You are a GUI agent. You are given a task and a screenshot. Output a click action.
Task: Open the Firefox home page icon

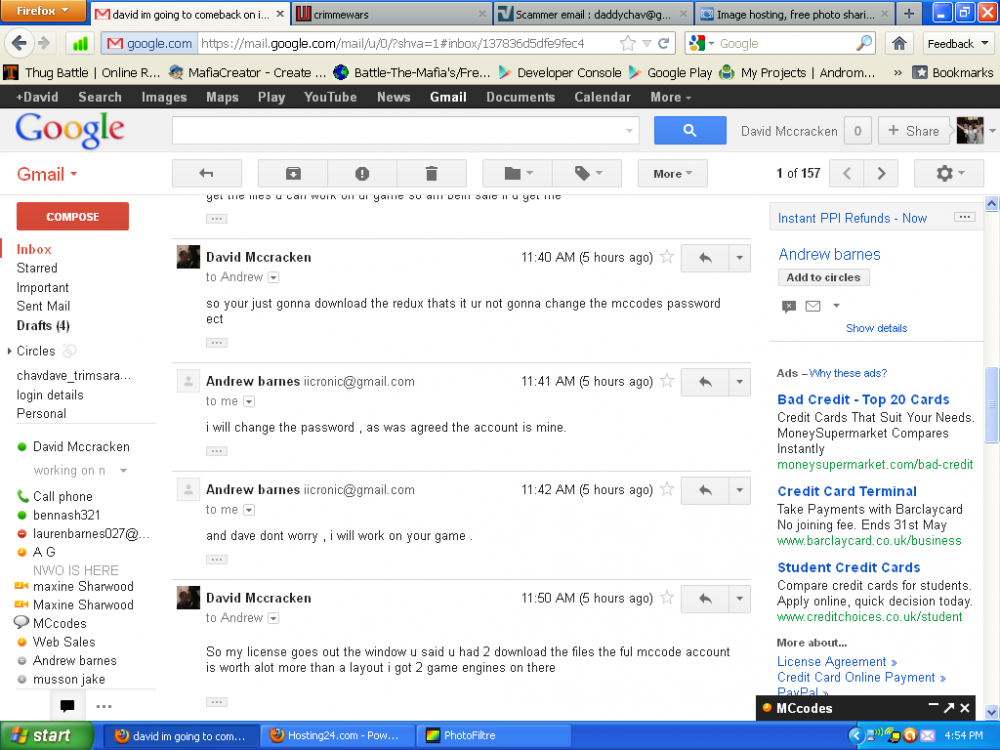click(899, 43)
